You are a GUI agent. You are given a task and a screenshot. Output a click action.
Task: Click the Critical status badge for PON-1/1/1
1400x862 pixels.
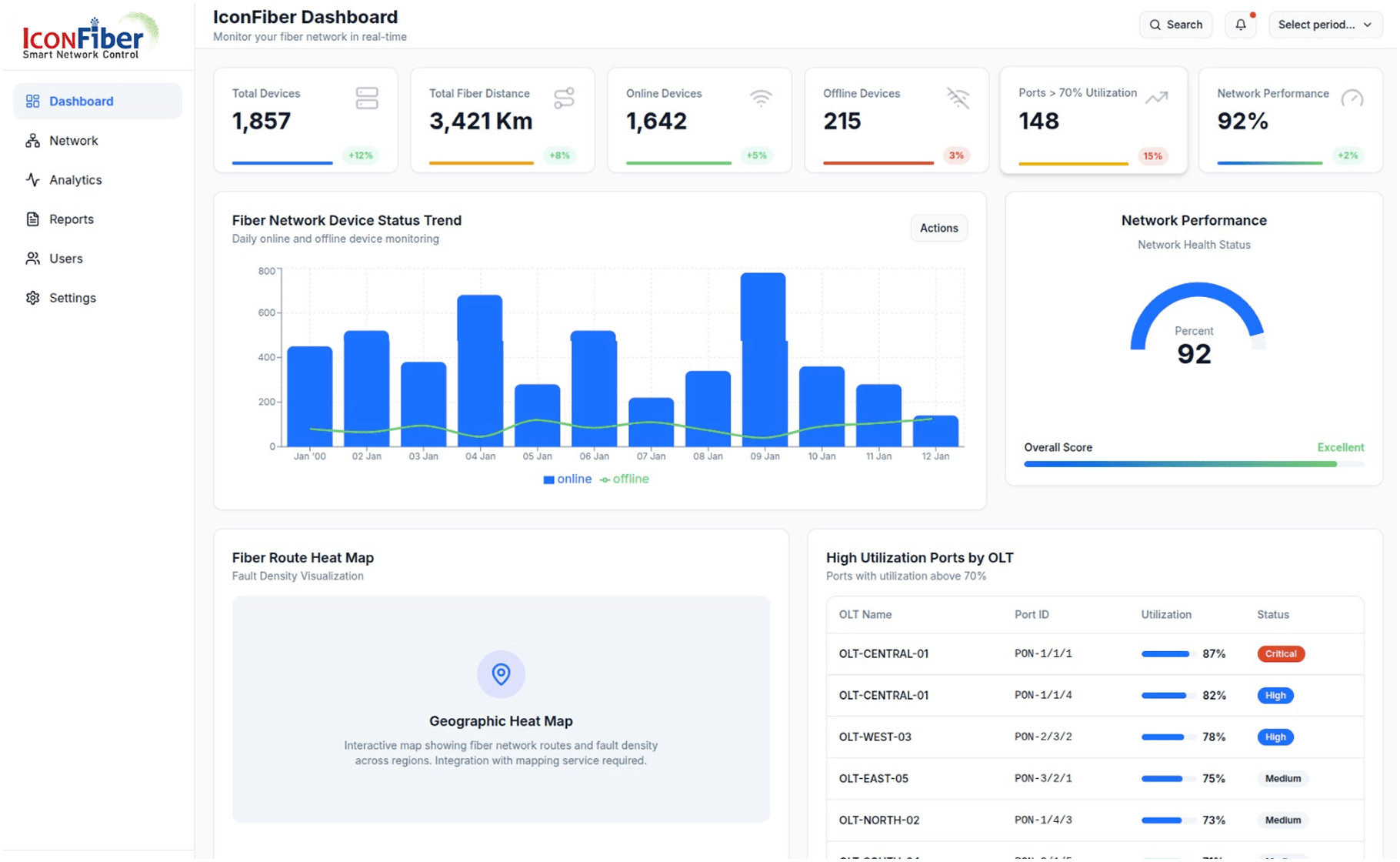coord(1280,654)
